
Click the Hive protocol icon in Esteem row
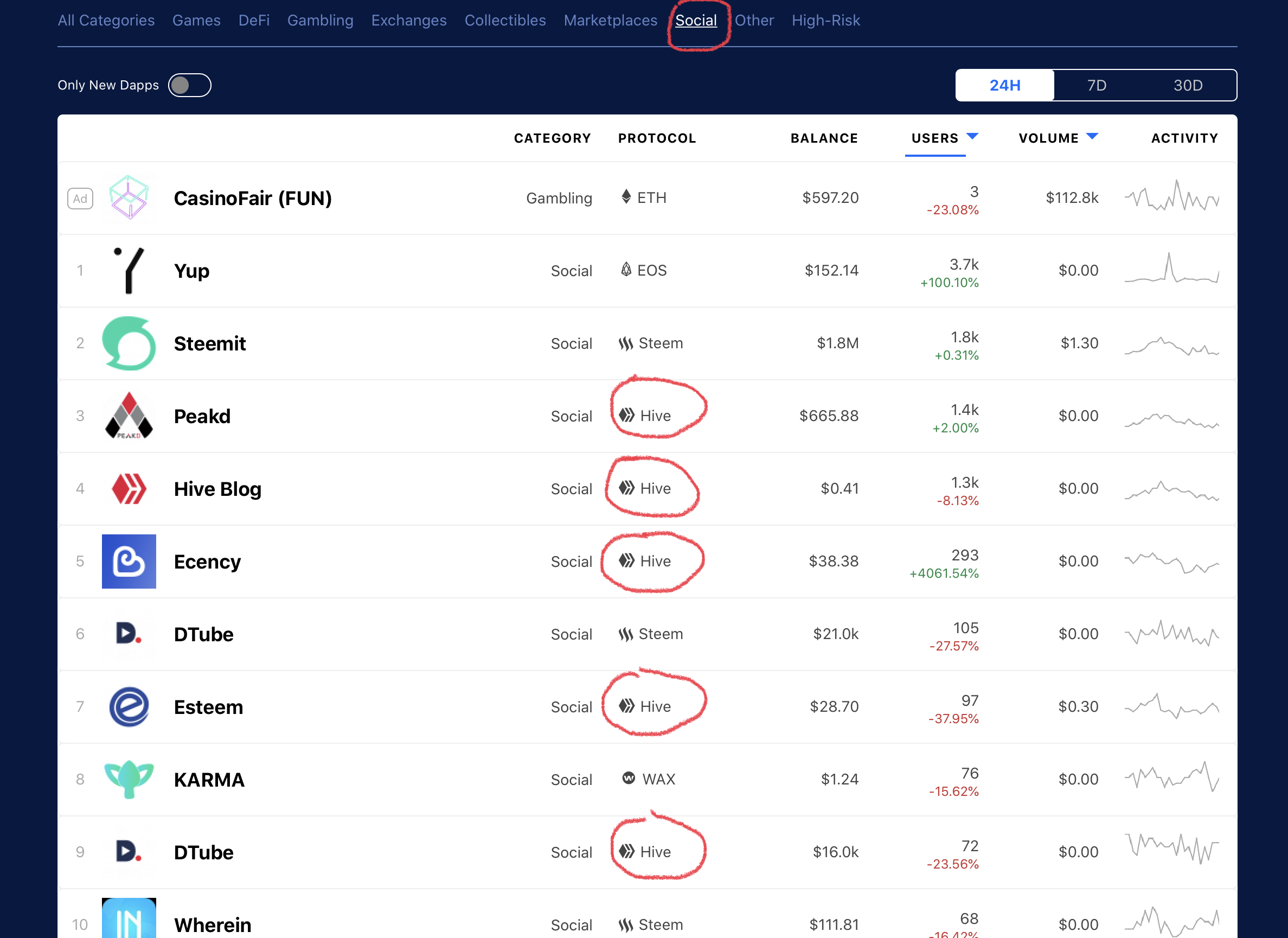pos(627,706)
